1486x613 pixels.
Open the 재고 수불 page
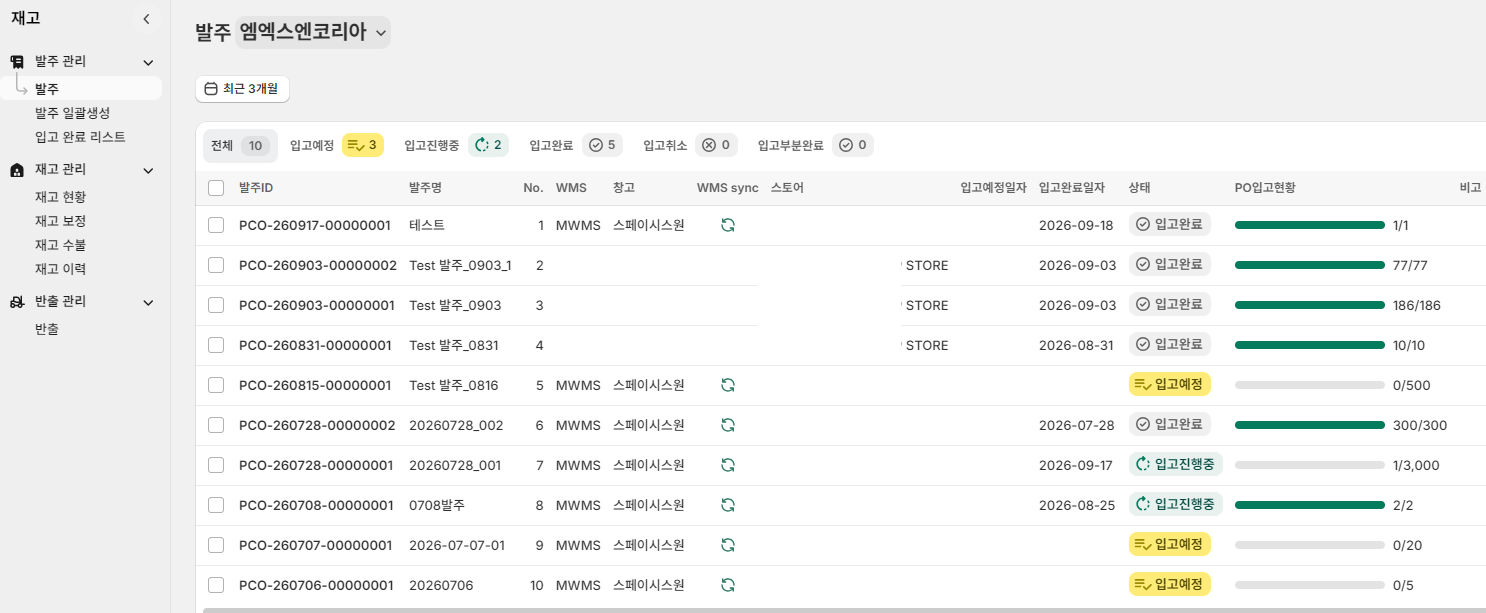click(60, 245)
